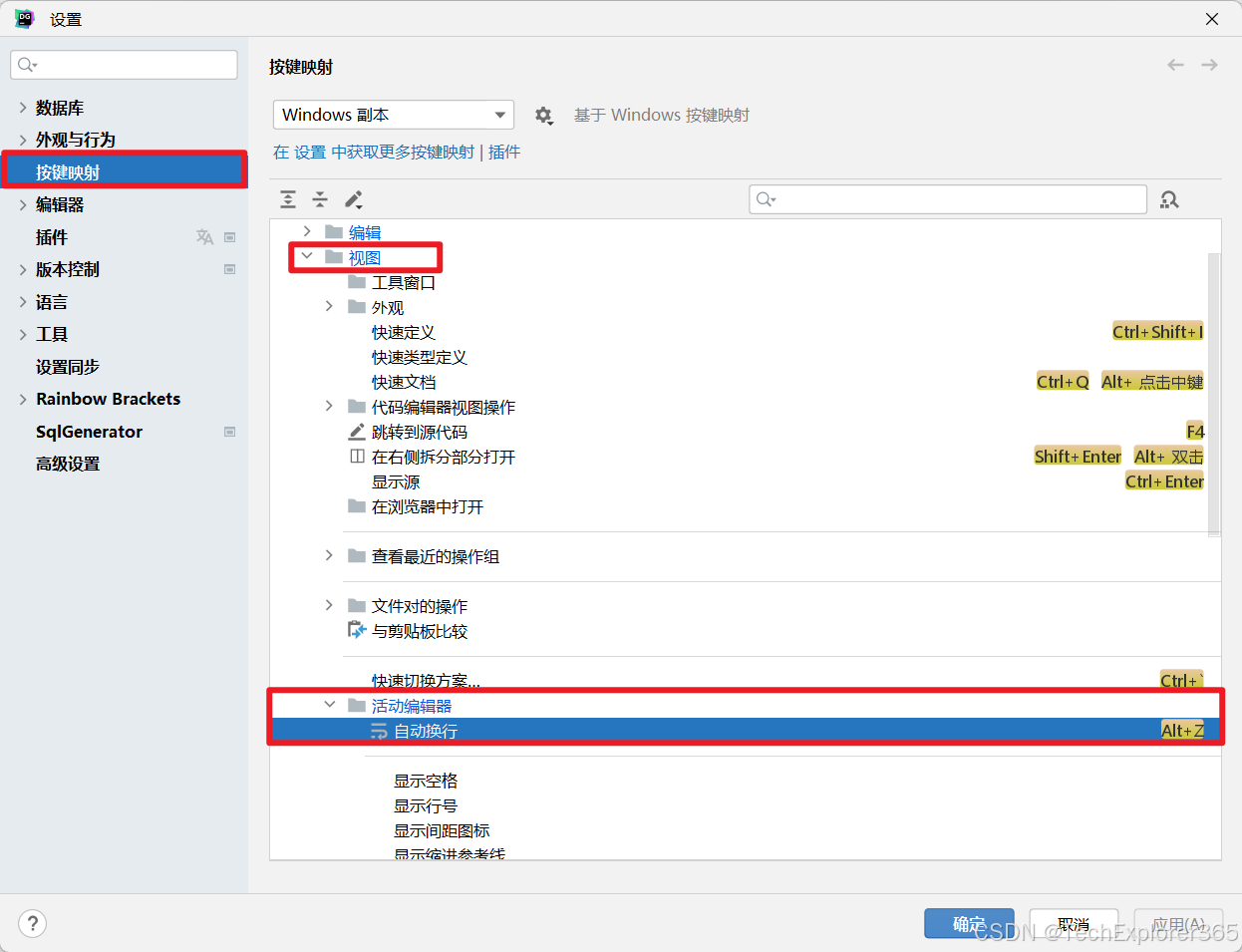The height and width of the screenshot is (952, 1242).
Task: Select the 快速切换方案... action row
Action: pos(745,681)
